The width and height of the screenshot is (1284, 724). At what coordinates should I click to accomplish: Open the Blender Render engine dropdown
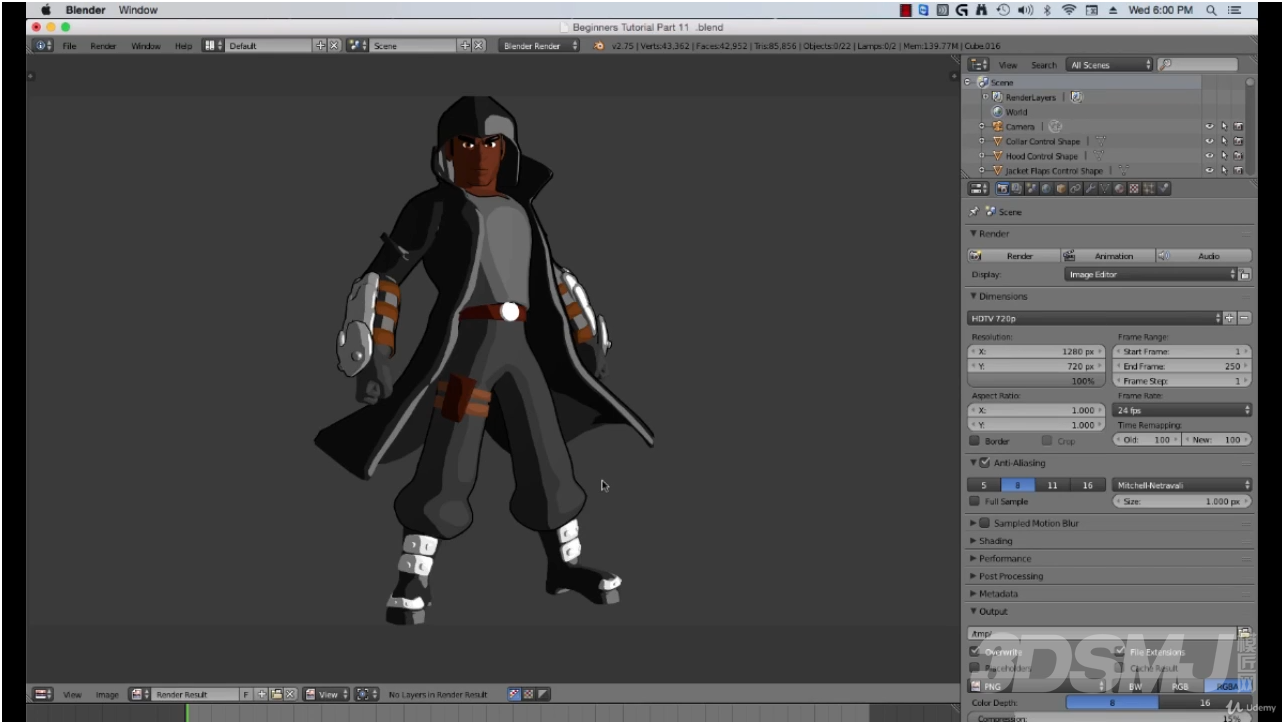click(539, 46)
